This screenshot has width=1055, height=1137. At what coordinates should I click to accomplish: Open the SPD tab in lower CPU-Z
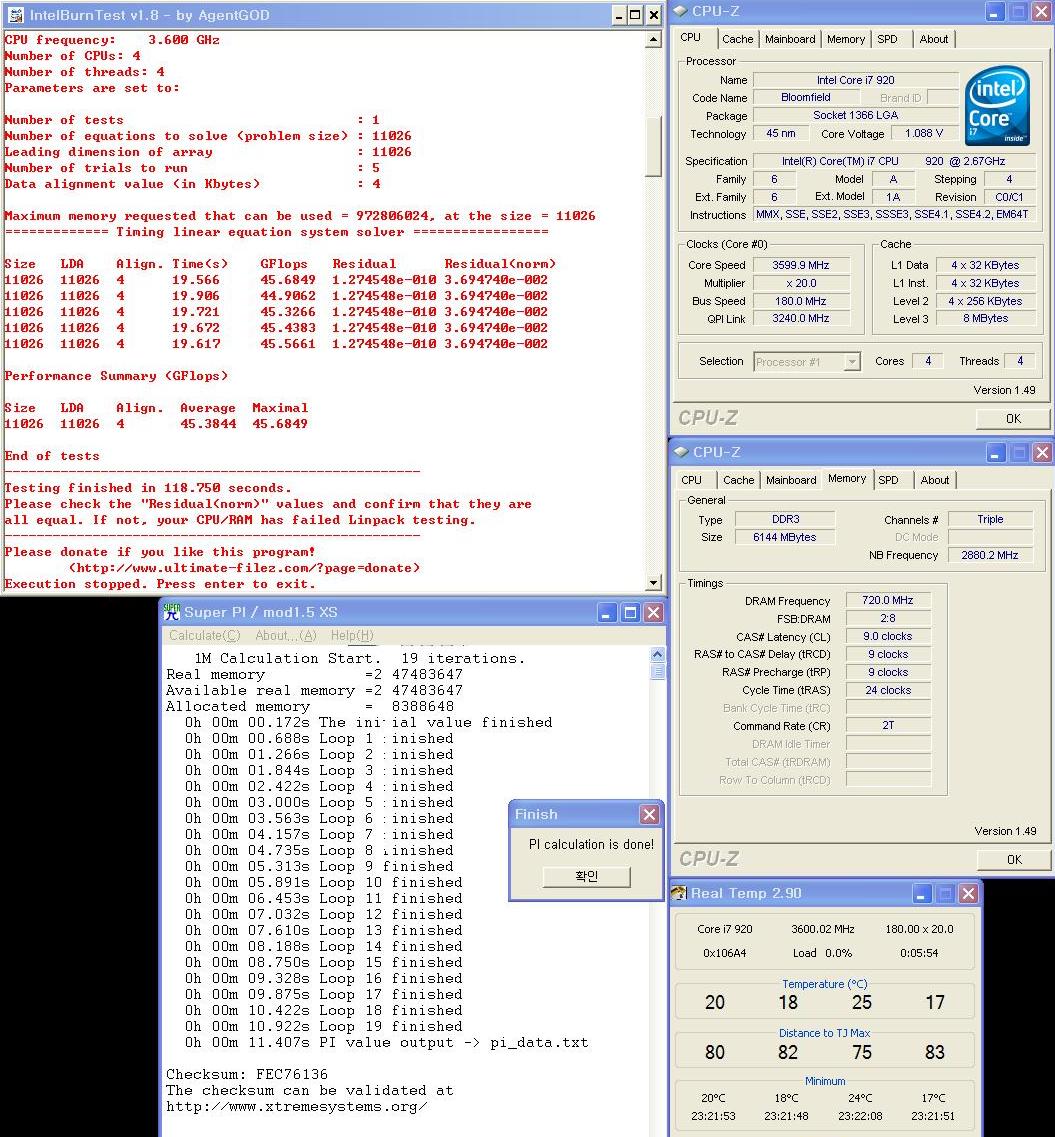tap(888, 480)
